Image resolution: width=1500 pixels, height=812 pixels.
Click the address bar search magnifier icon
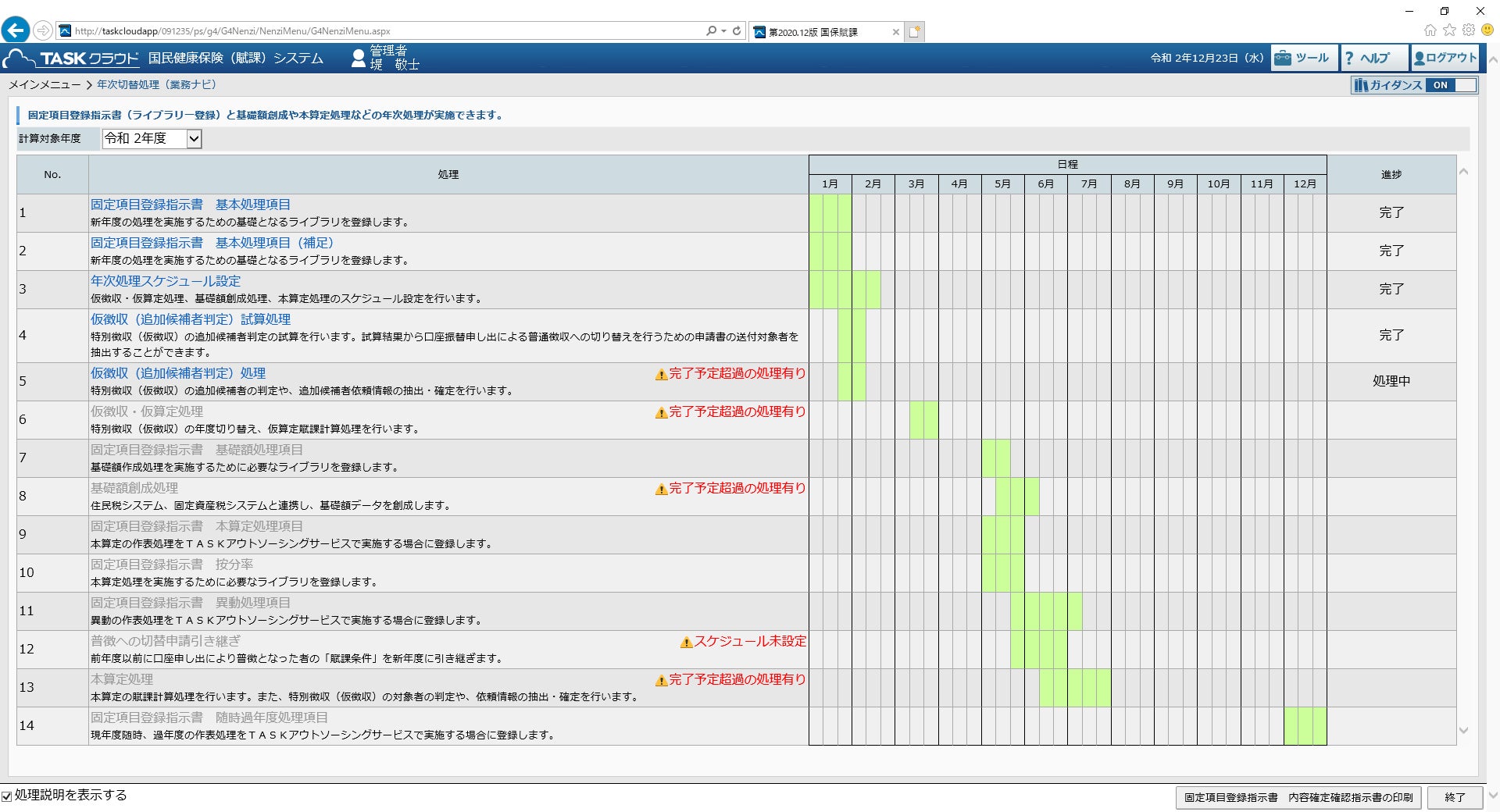click(711, 30)
